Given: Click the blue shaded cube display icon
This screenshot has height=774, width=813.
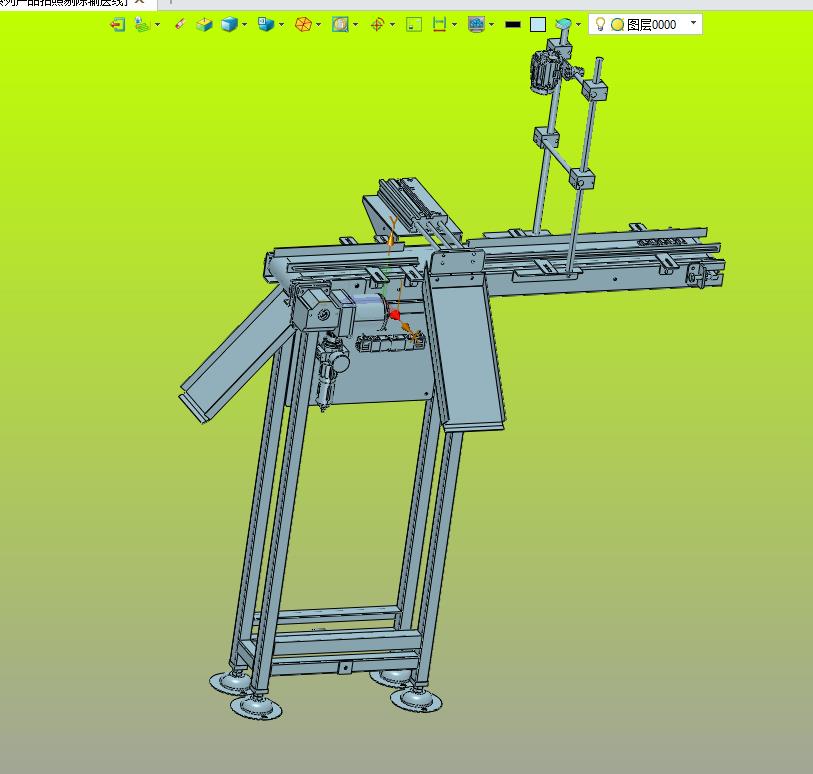Looking at the screenshot, I should pos(229,24).
